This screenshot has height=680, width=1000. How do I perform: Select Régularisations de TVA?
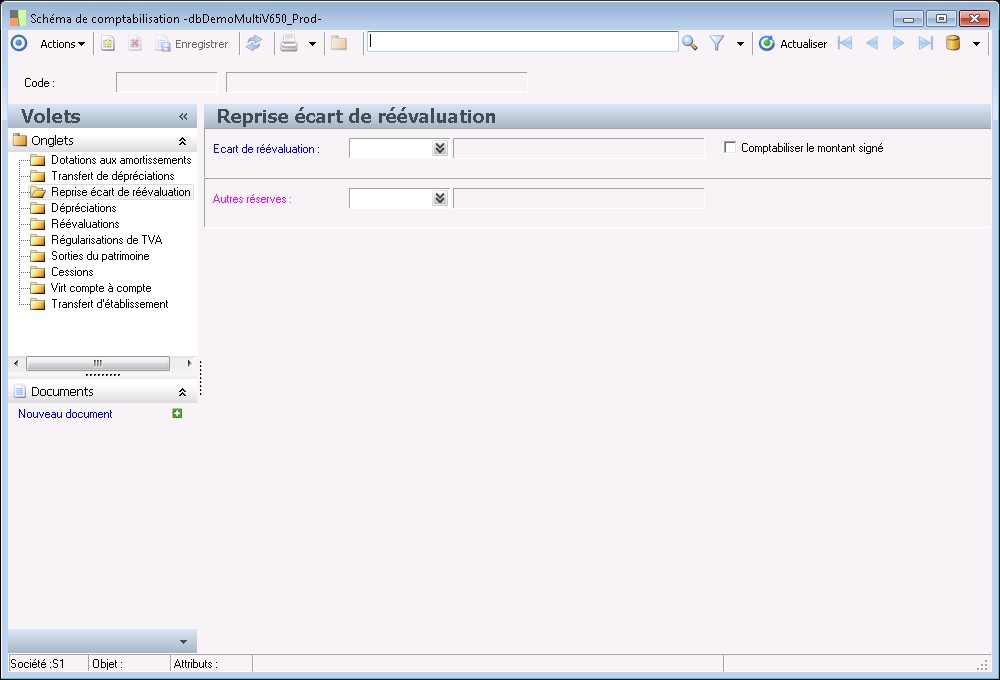(107, 240)
